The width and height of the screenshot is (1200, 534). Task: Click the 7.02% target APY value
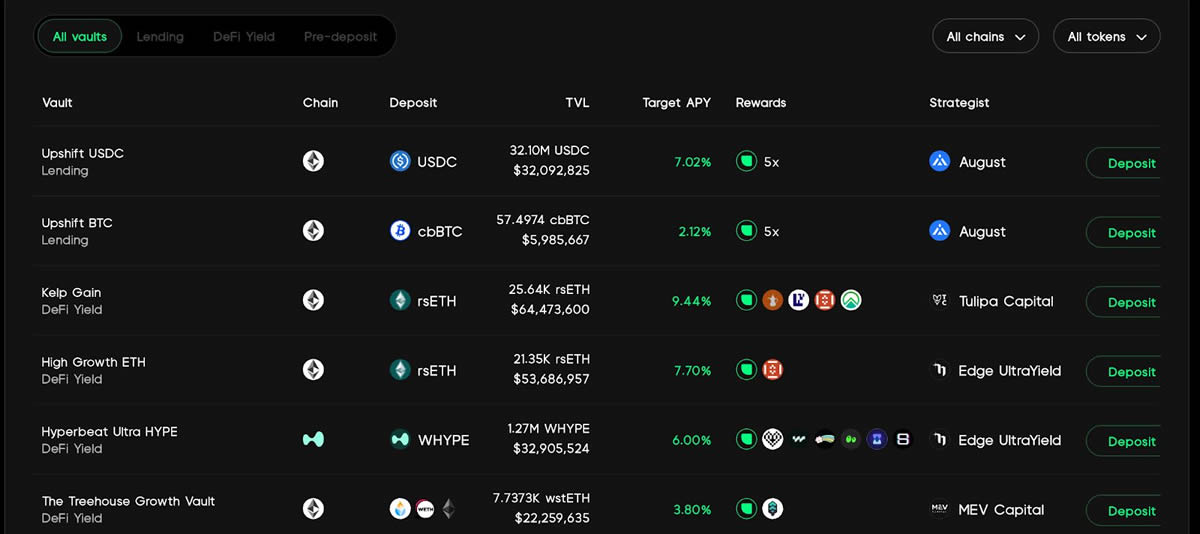[x=693, y=161]
